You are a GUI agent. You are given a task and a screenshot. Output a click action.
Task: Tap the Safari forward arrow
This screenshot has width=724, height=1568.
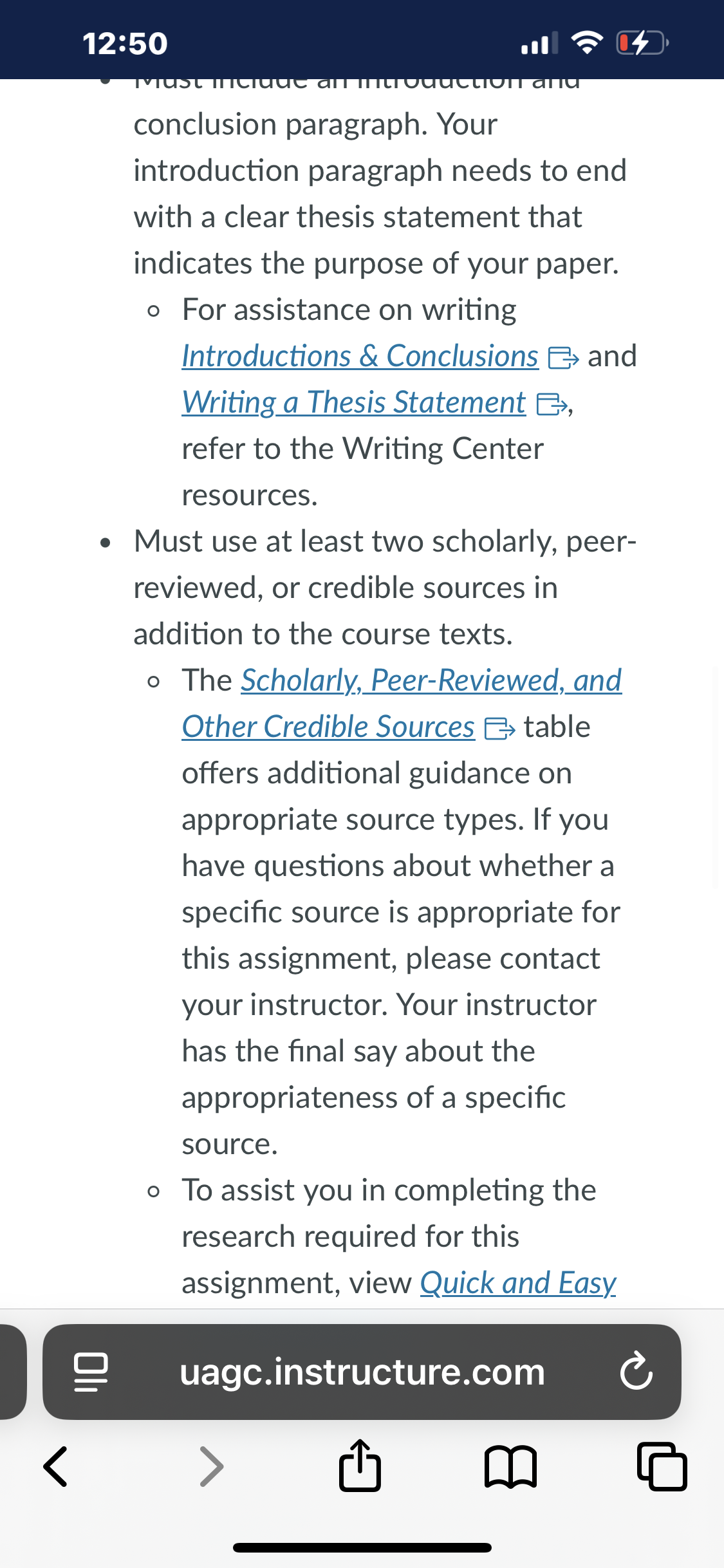(x=212, y=1467)
